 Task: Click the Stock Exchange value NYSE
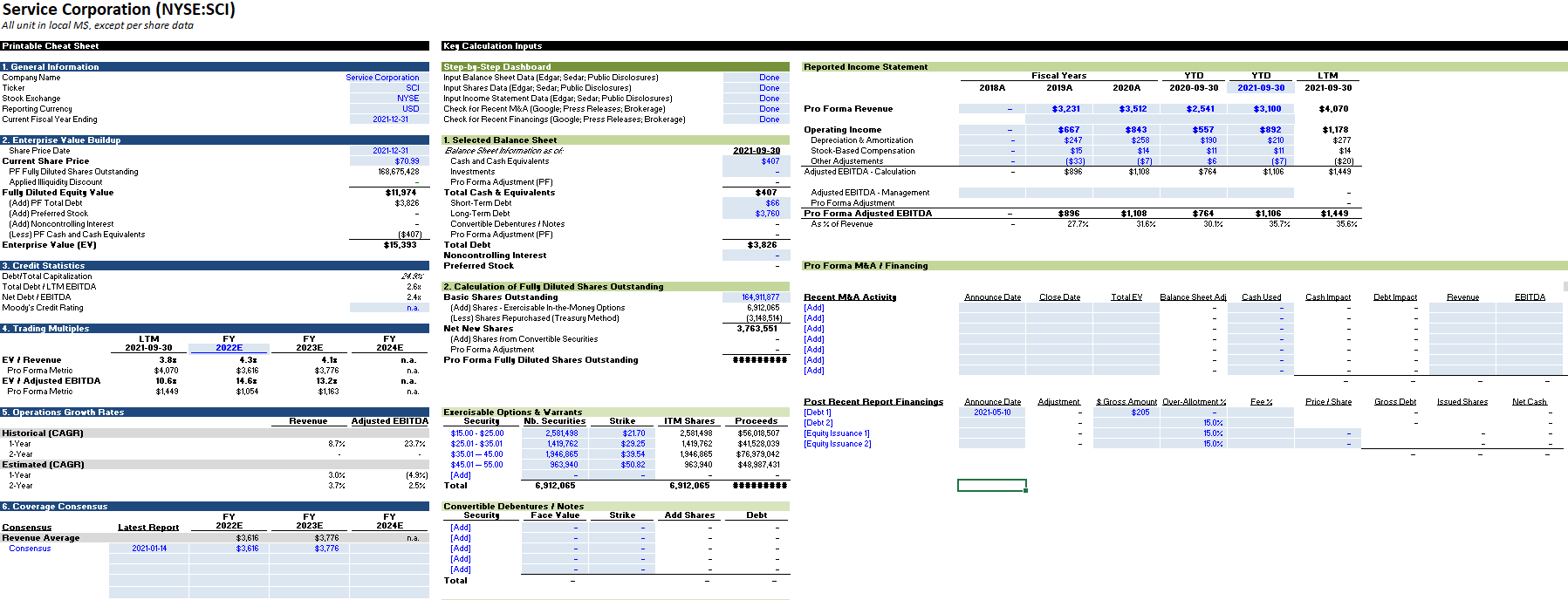(x=389, y=99)
